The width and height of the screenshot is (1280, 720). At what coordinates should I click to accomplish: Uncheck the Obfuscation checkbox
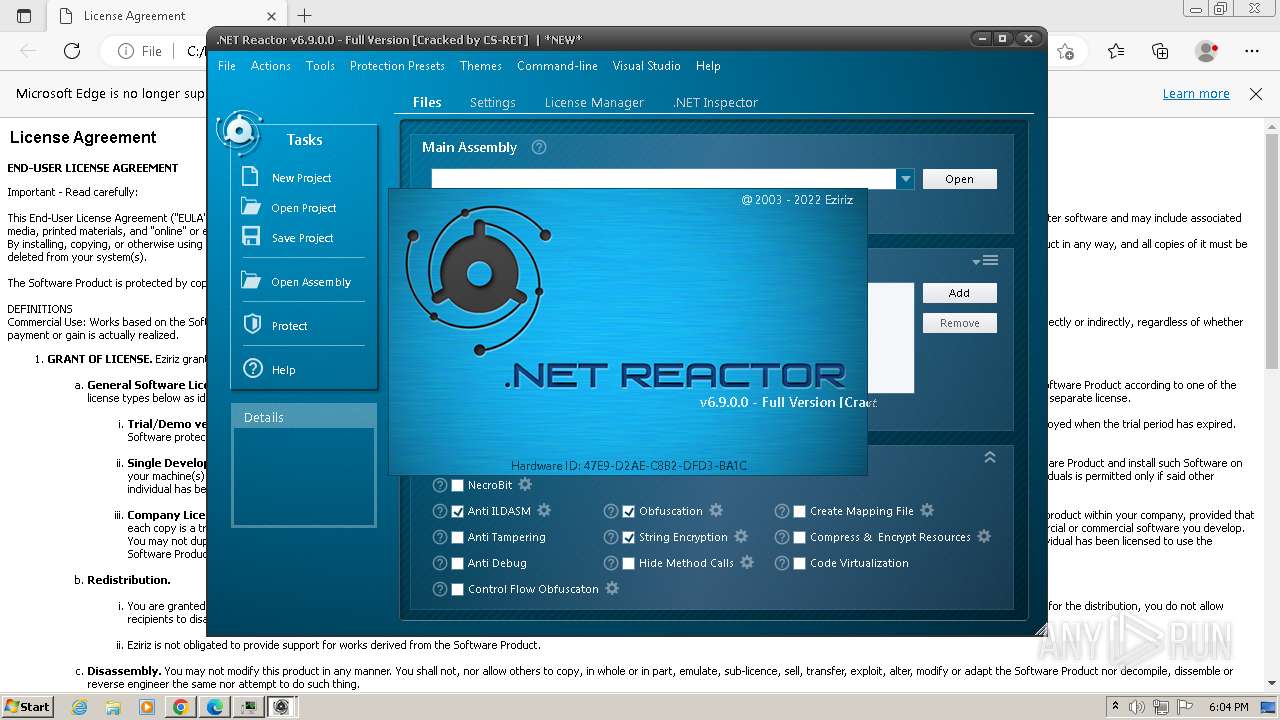tap(629, 511)
